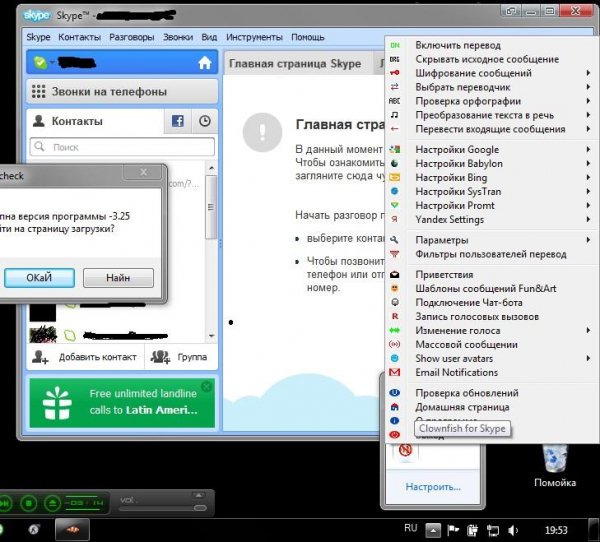Click the Найн button in update dialog
Viewport: 600px width, 542px height.
118,278
